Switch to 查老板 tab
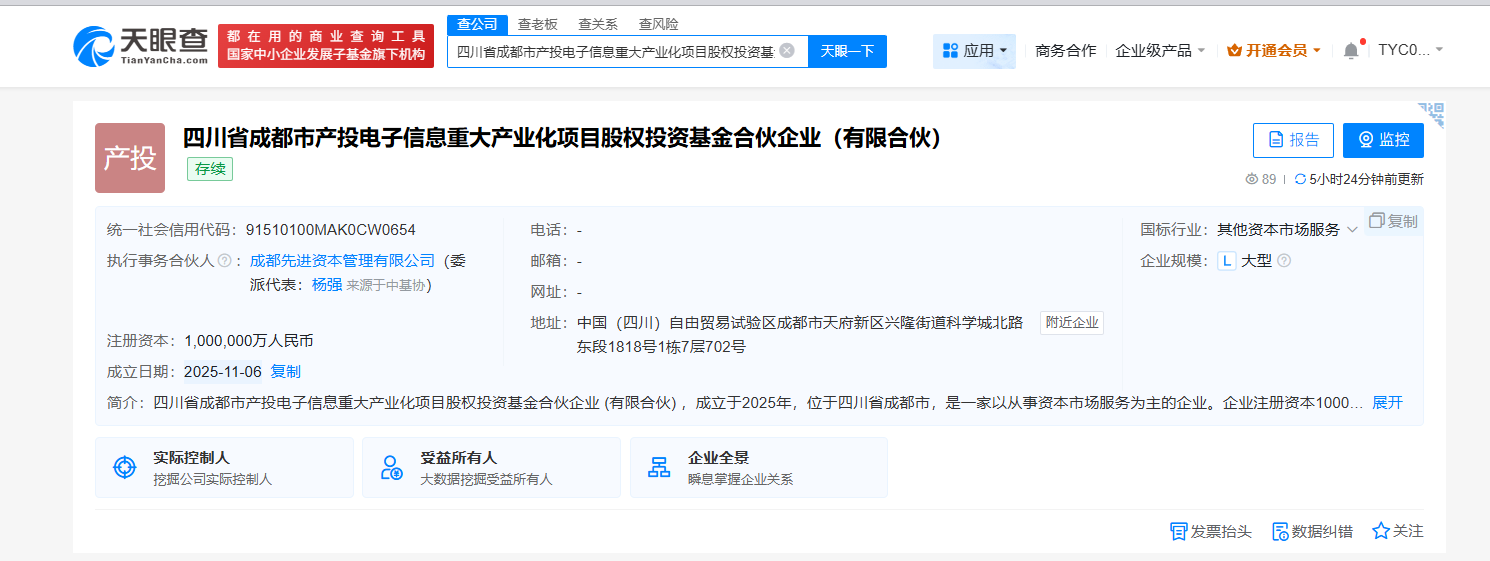Image resolution: width=1490 pixels, height=561 pixels. (537, 24)
